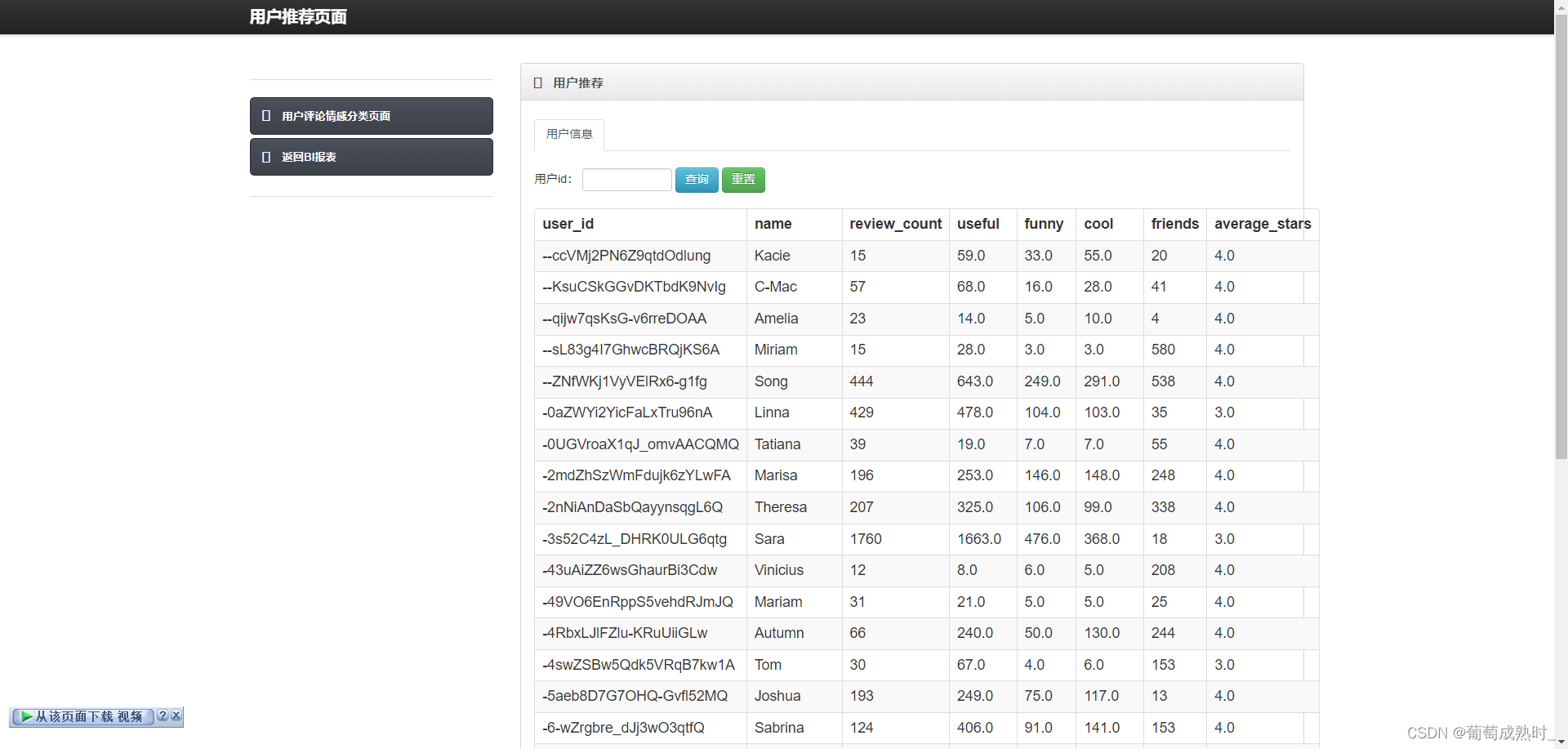Select user id --KsuCSkGGvDKTbdK9NvIg
Screen dimensions: 1568x749
coord(634,287)
